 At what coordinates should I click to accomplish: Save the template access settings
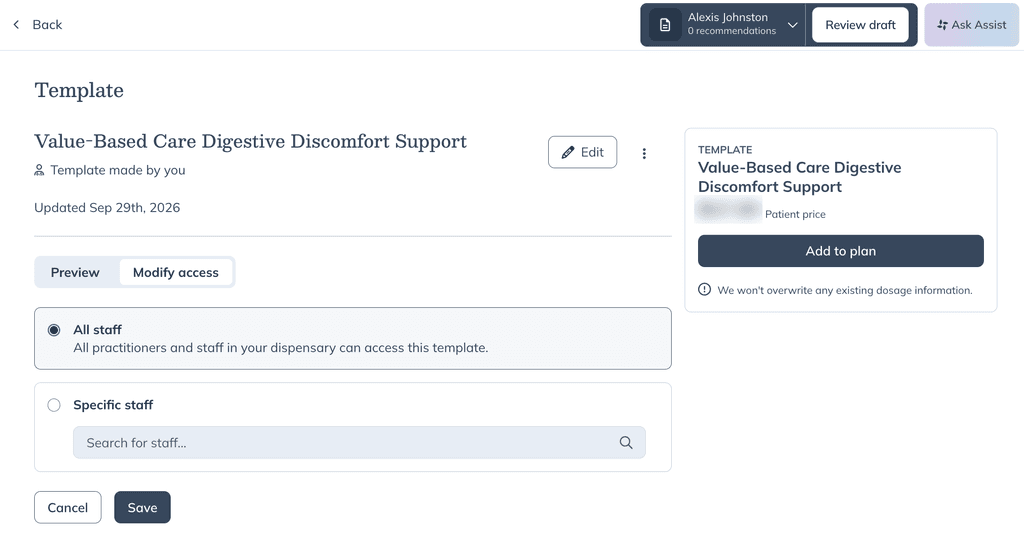click(142, 508)
